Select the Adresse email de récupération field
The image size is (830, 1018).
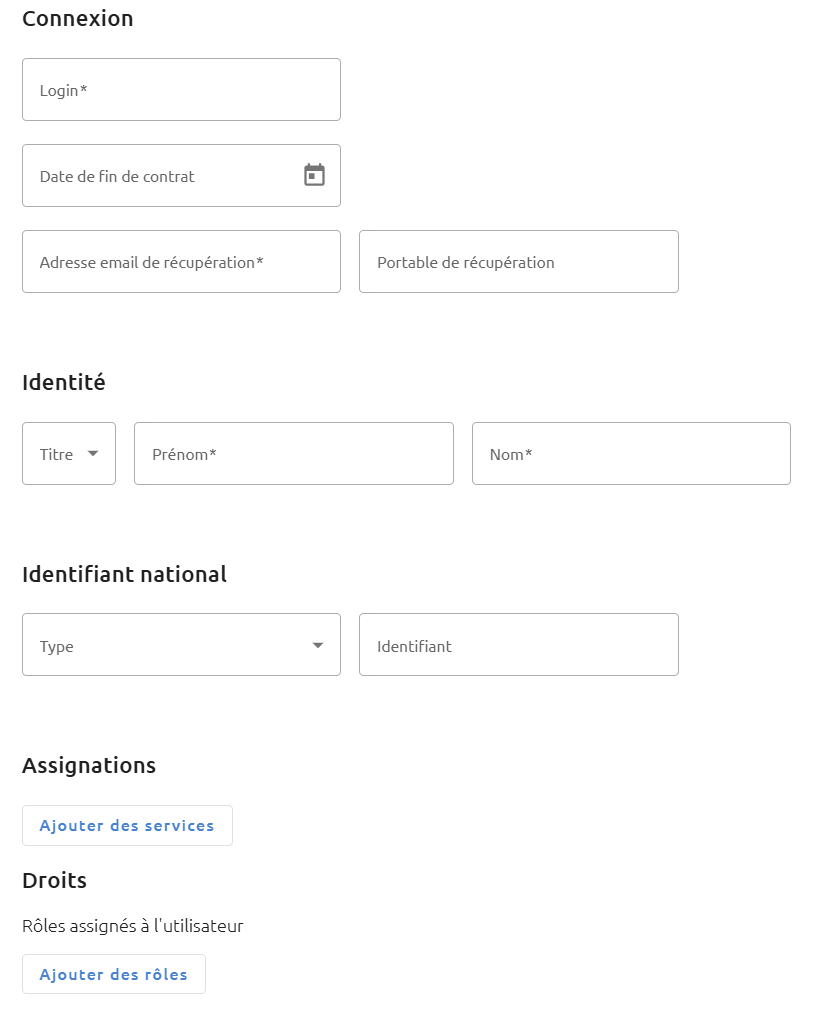click(x=181, y=262)
